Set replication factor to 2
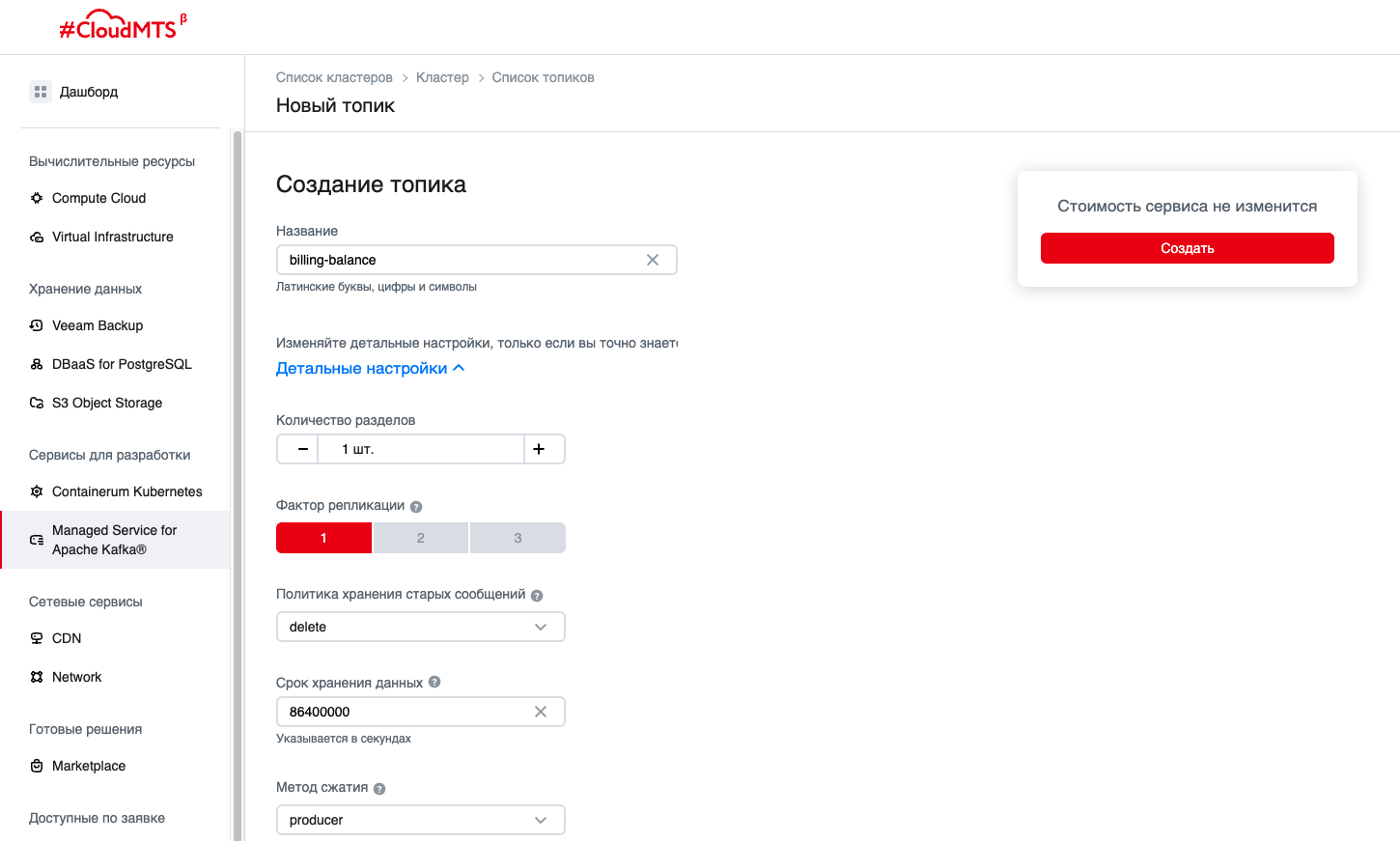Image resolution: width=1400 pixels, height=841 pixels. coord(421,538)
